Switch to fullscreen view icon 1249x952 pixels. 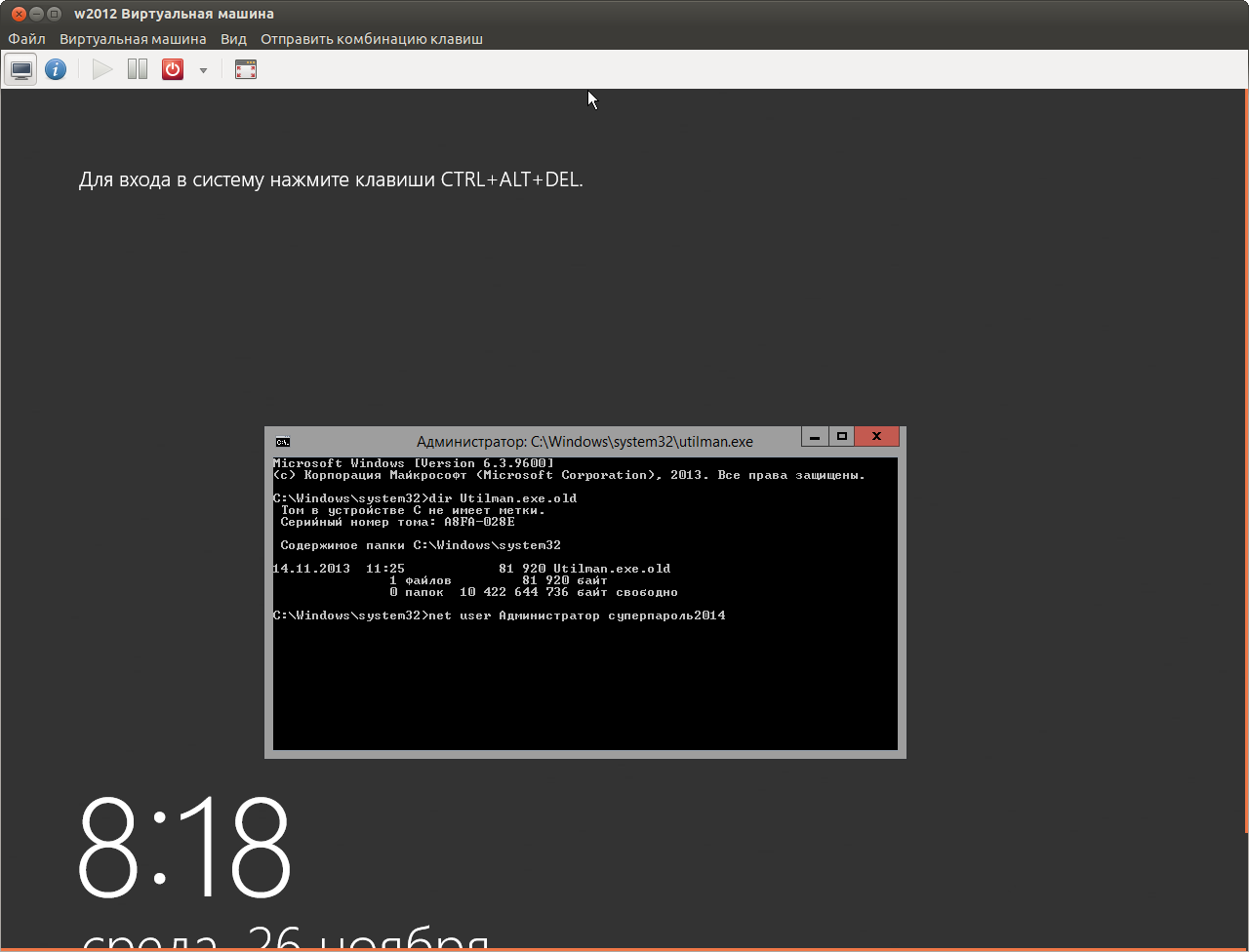coord(246,69)
